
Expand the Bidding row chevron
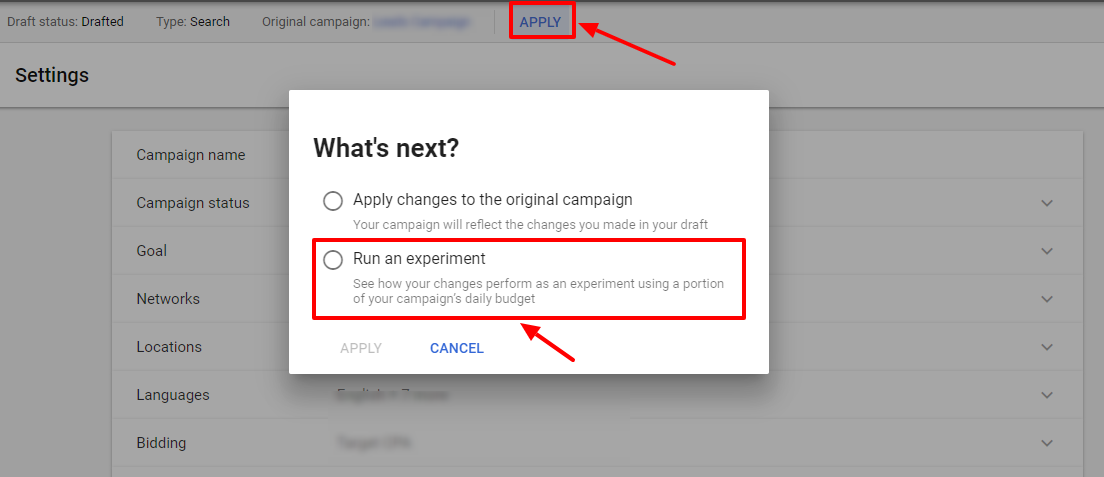1047,442
